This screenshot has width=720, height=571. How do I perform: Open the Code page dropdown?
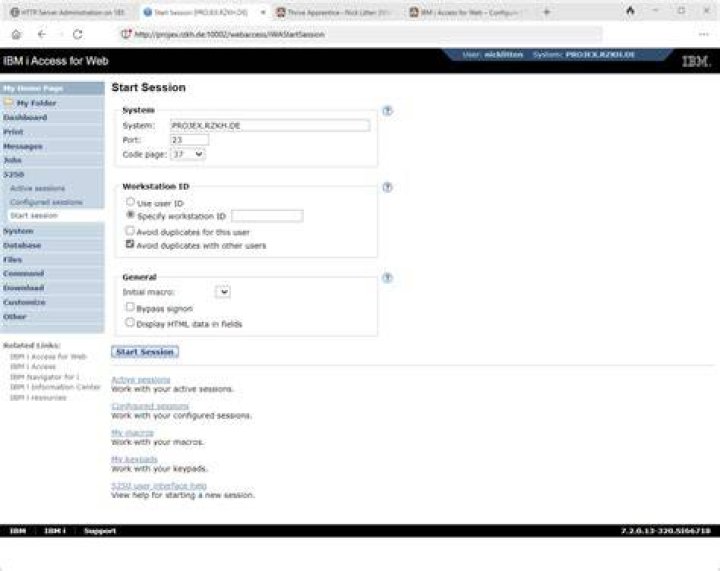pyautogui.click(x=188, y=154)
